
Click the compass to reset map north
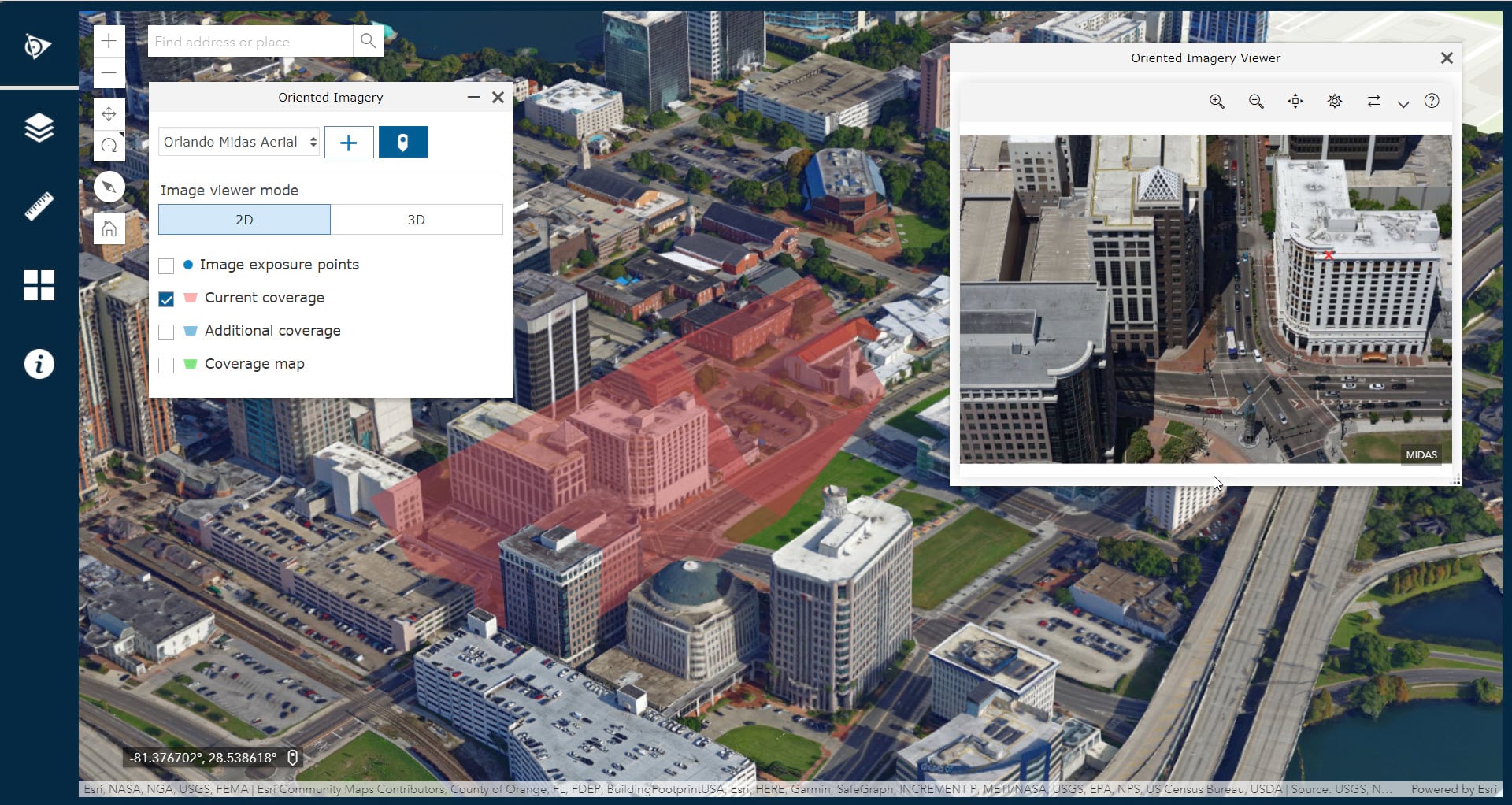point(109,187)
